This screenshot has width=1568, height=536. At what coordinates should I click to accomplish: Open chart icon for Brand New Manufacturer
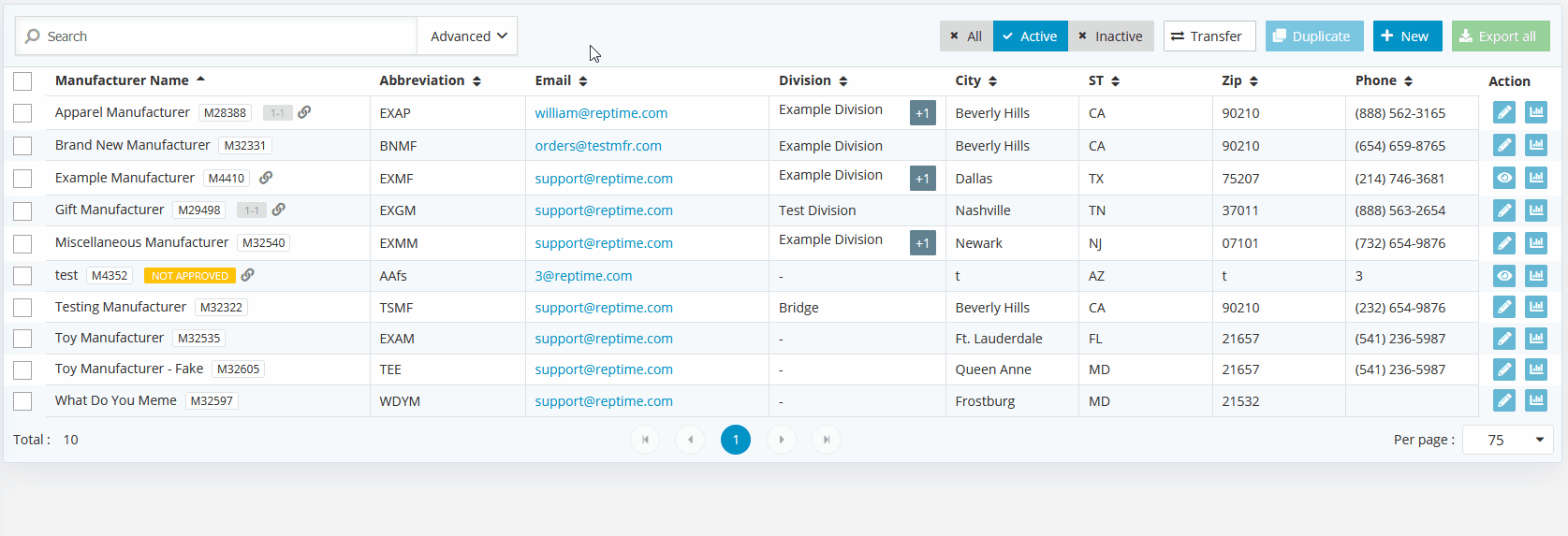coord(1535,146)
